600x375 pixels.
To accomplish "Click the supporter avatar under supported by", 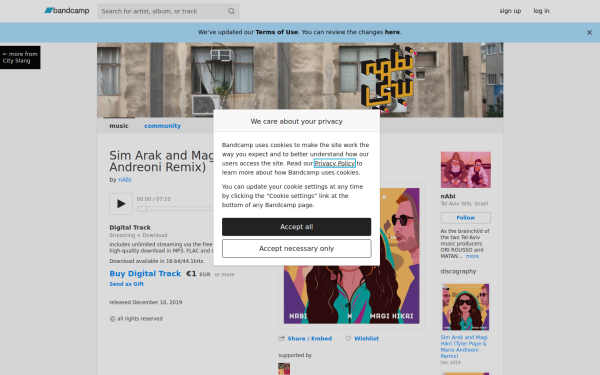I will coord(284,369).
